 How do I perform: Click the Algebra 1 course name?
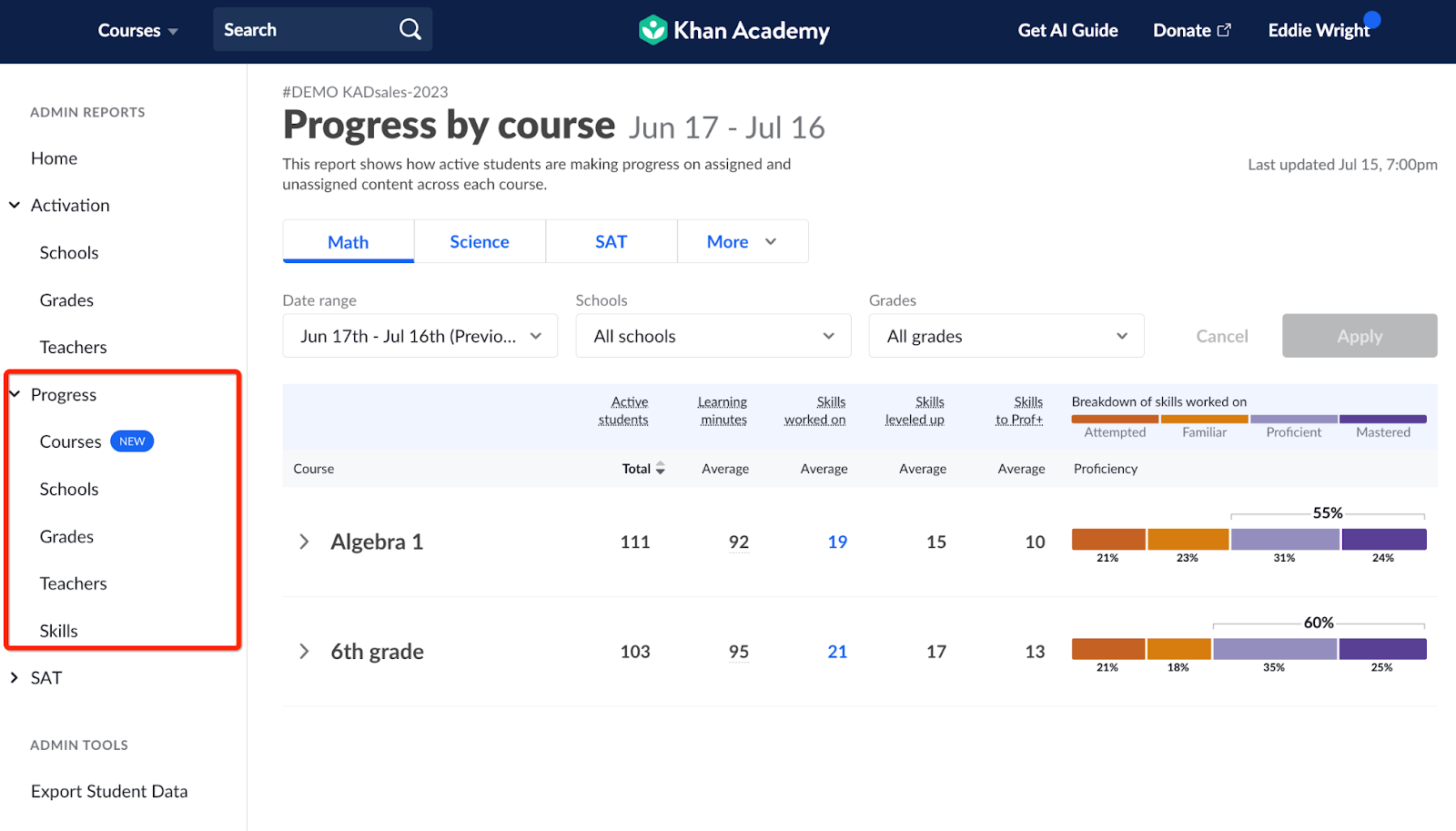tap(377, 542)
